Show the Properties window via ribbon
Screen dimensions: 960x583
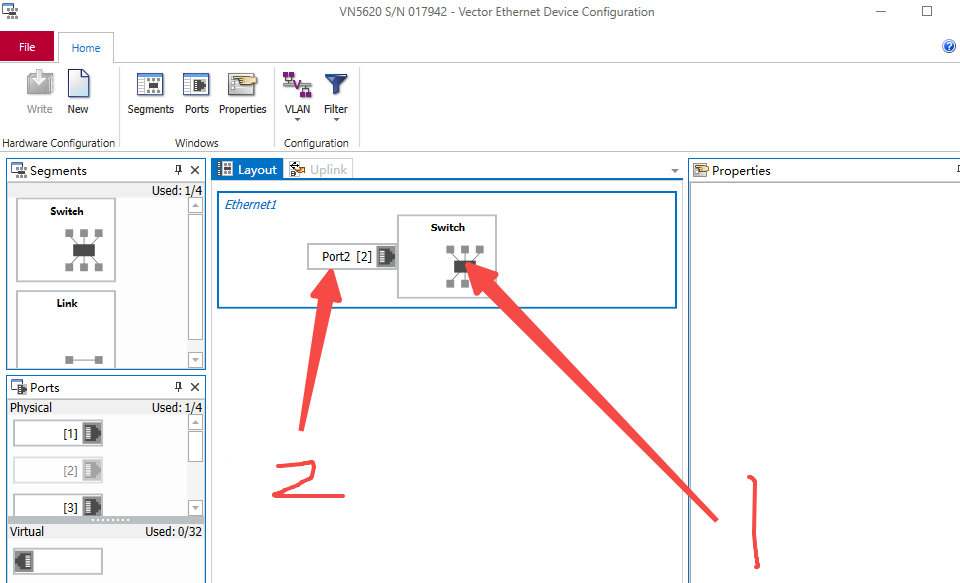tap(242, 92)
